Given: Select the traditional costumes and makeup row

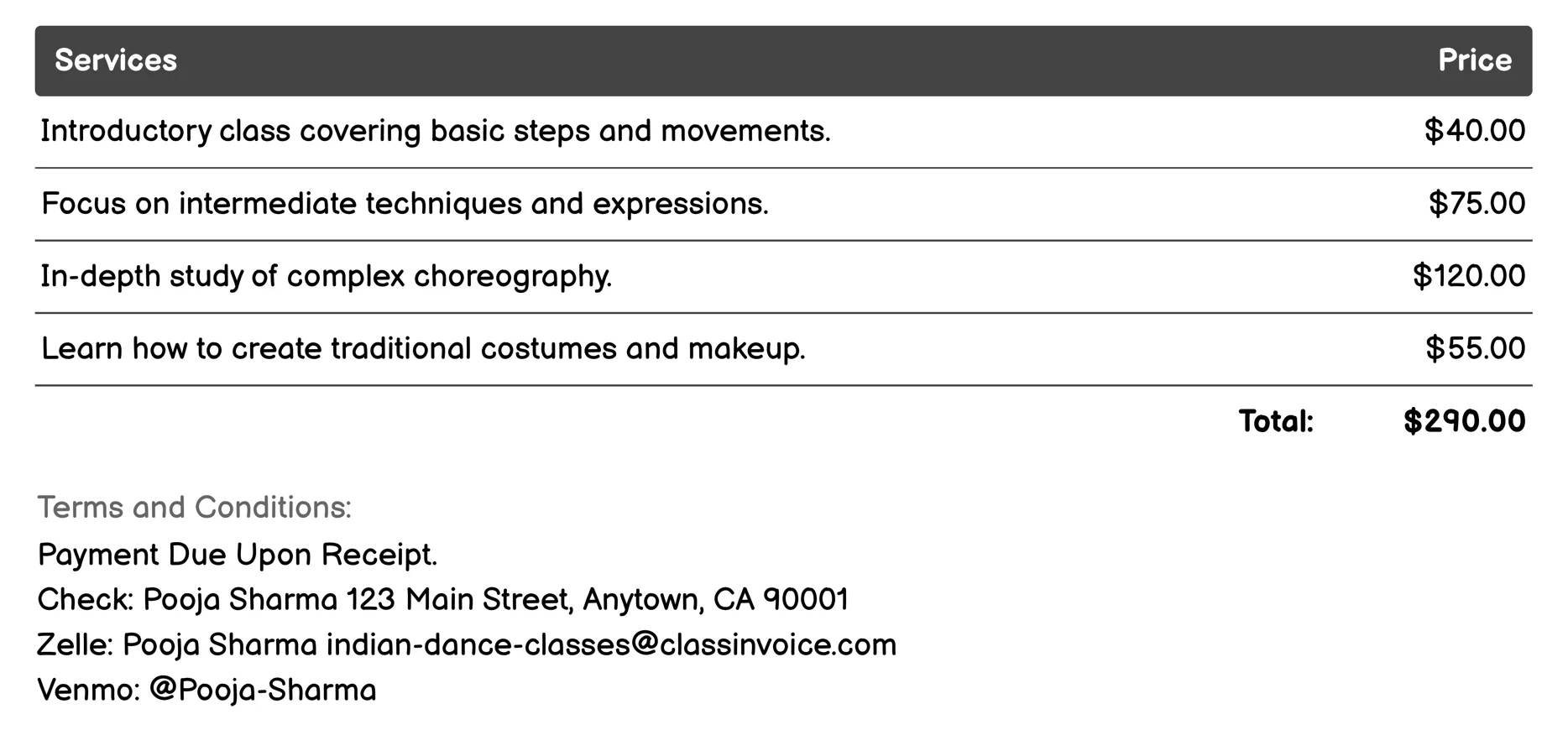Looking at the screenshot, I should pos(423,349).
